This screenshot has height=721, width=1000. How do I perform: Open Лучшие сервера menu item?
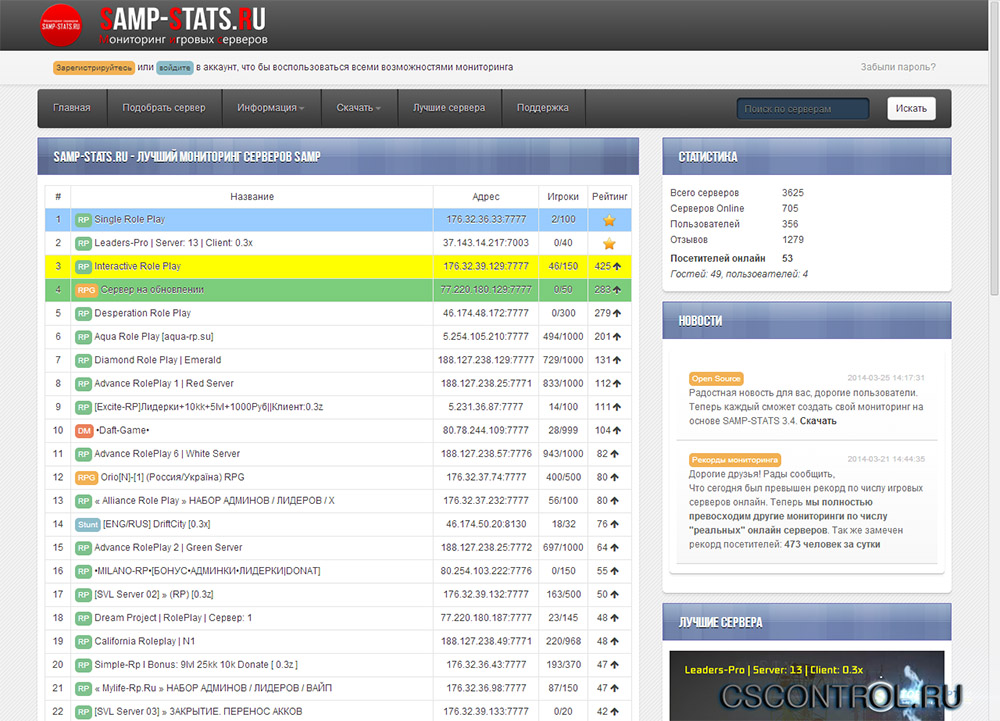pos(449,108)
